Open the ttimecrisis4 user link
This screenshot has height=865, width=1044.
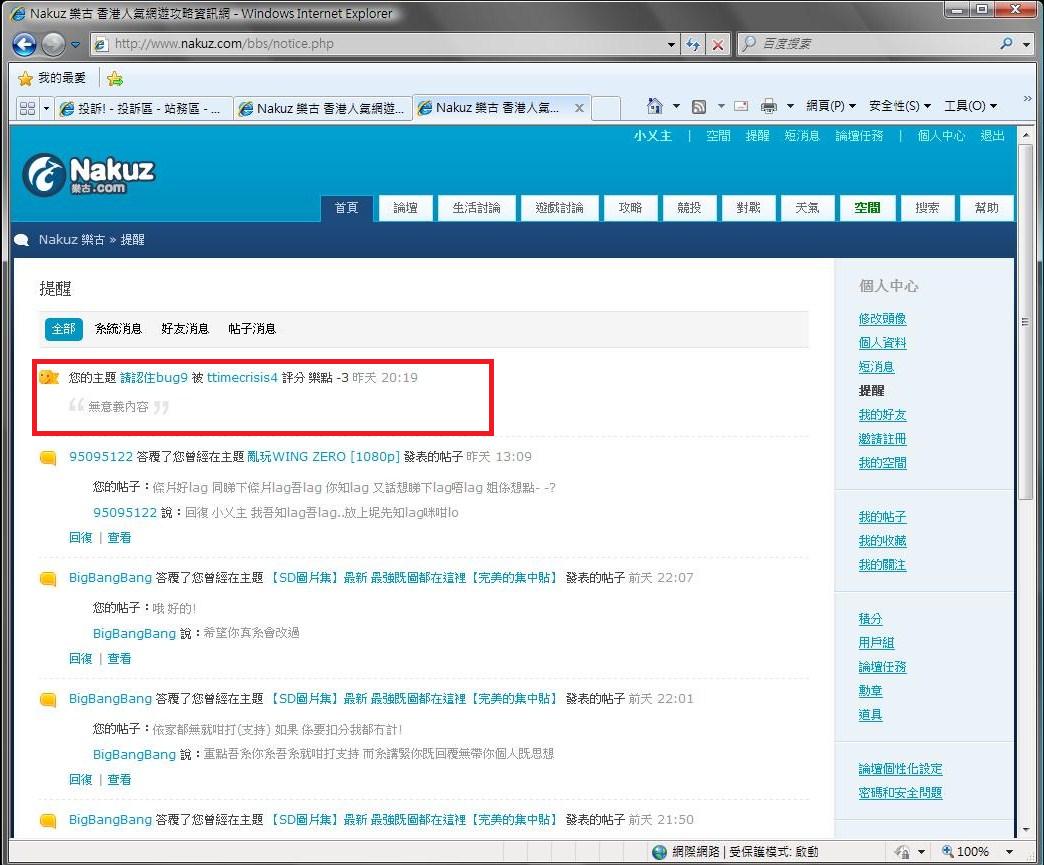242,378
